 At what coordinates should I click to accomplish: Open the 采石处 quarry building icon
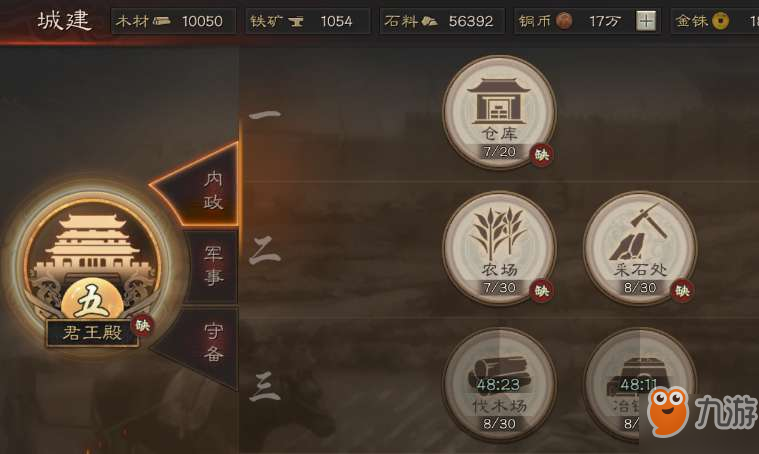640,248
